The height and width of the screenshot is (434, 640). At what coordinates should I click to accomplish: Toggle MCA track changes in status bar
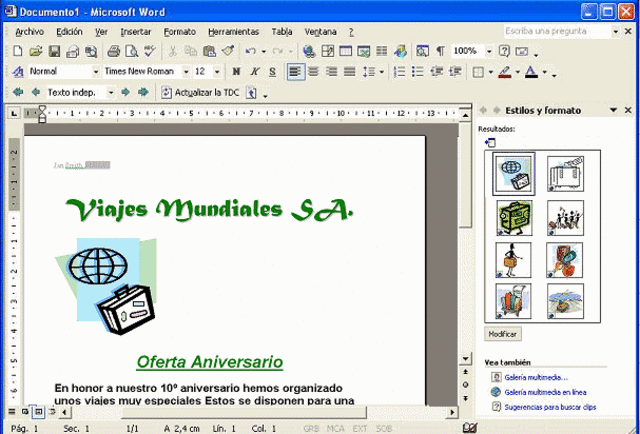pos(336,429)
